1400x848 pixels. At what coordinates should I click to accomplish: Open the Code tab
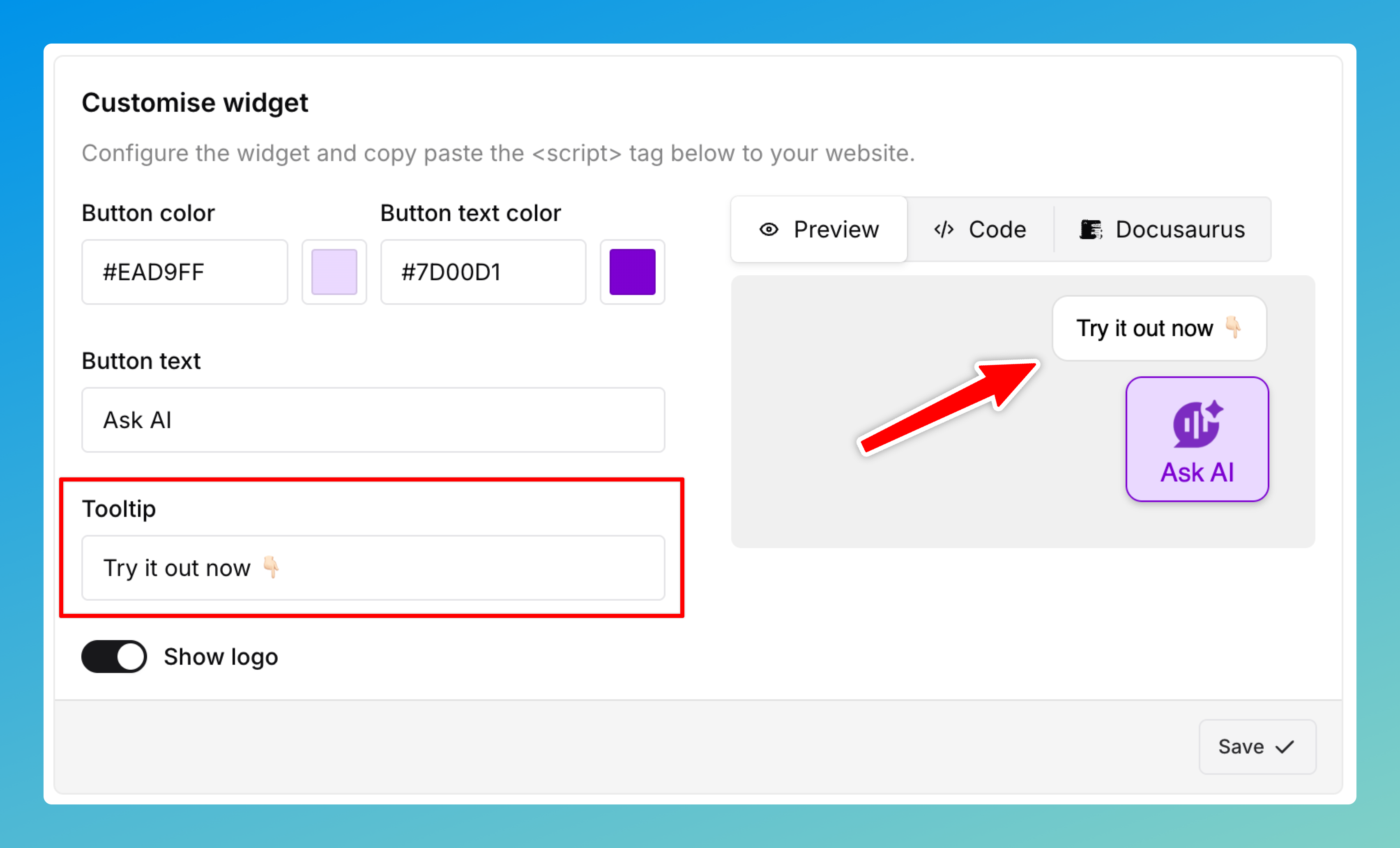(x=981, y=230)
